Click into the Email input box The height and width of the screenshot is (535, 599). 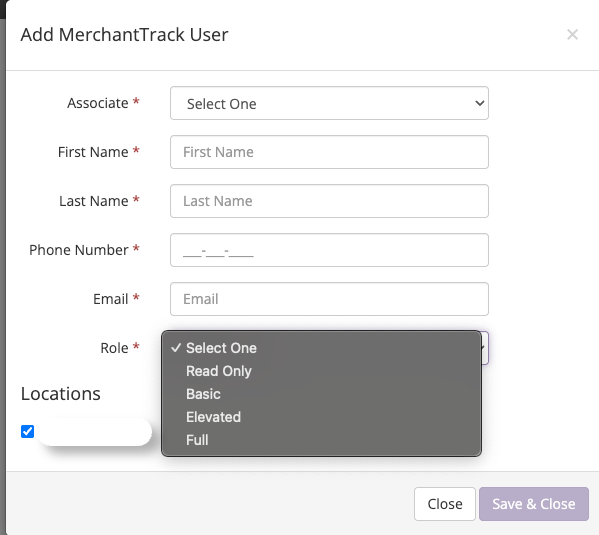point(329,299)
